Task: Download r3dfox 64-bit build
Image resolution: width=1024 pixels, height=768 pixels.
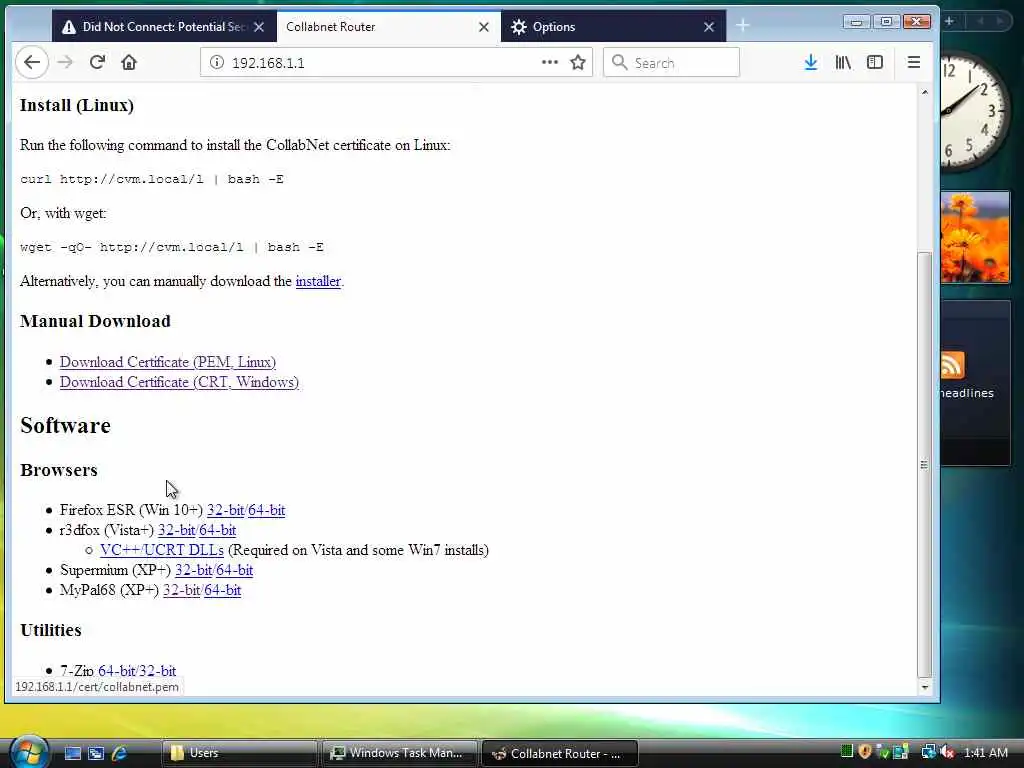Action: [217, 530]
